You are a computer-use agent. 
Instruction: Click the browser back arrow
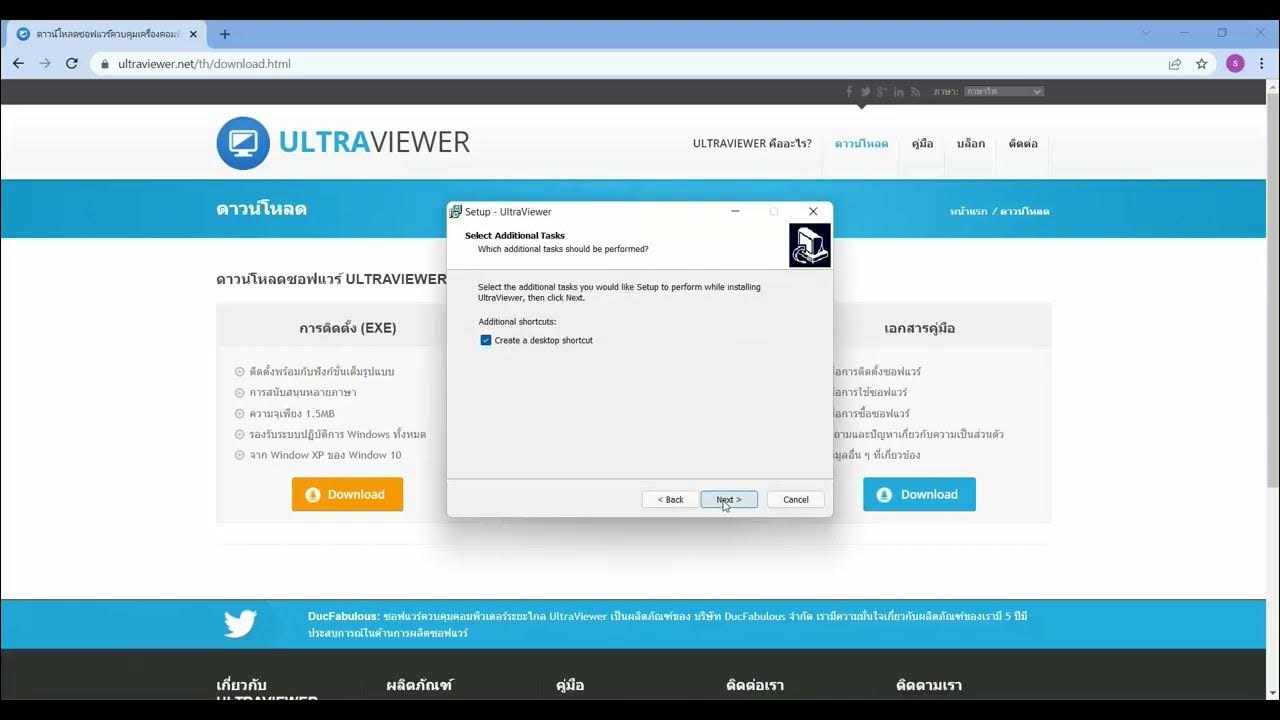click(x=18, y=63)
